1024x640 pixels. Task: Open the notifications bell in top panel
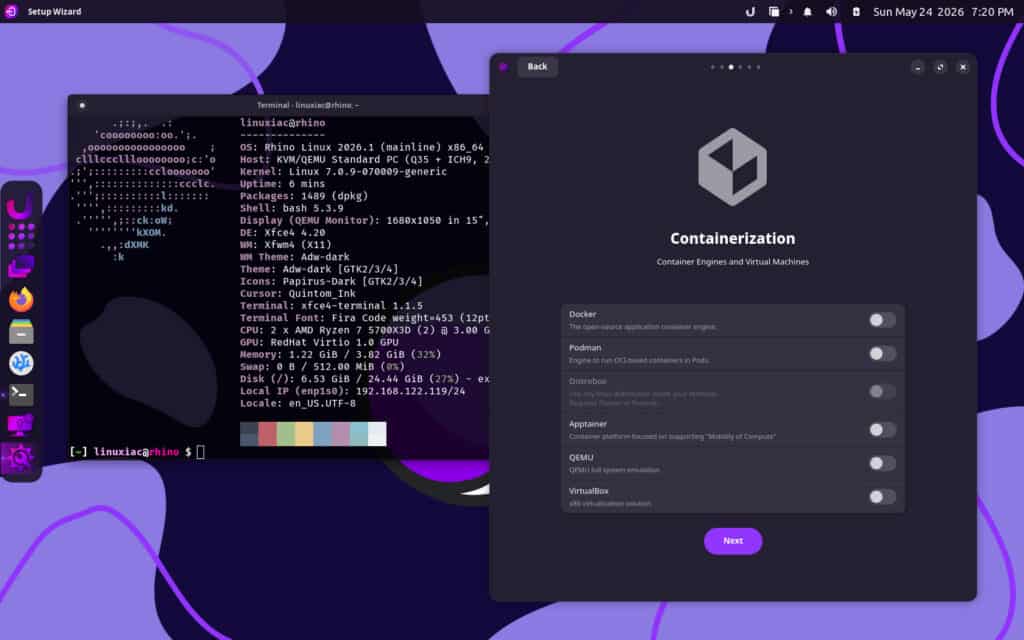point(808,12)
